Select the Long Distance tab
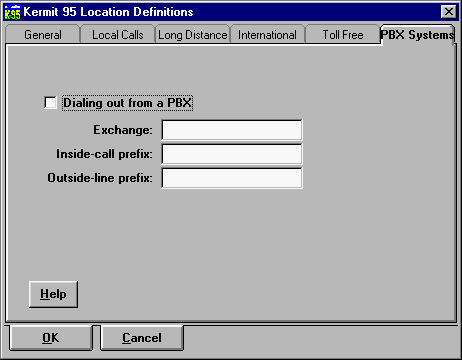Screen dimensions: 462x360 pos(193,35)
